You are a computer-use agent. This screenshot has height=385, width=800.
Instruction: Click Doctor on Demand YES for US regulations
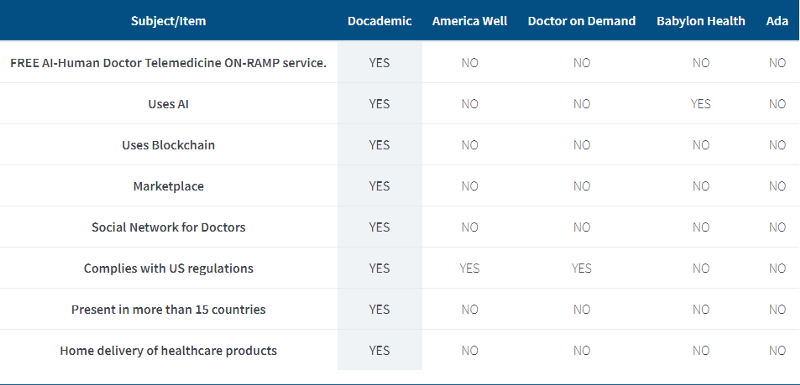pyautogui.click(x=582, y=269)
